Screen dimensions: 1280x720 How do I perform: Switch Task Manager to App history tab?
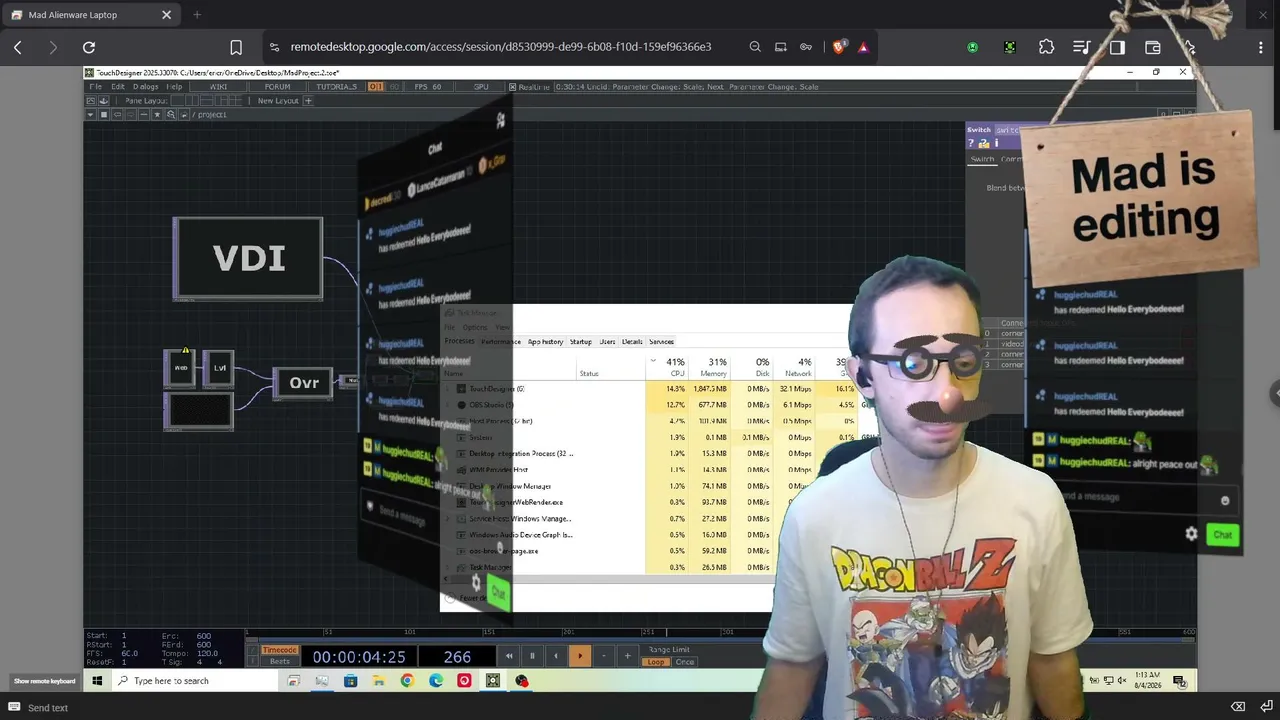coord(545,342)
